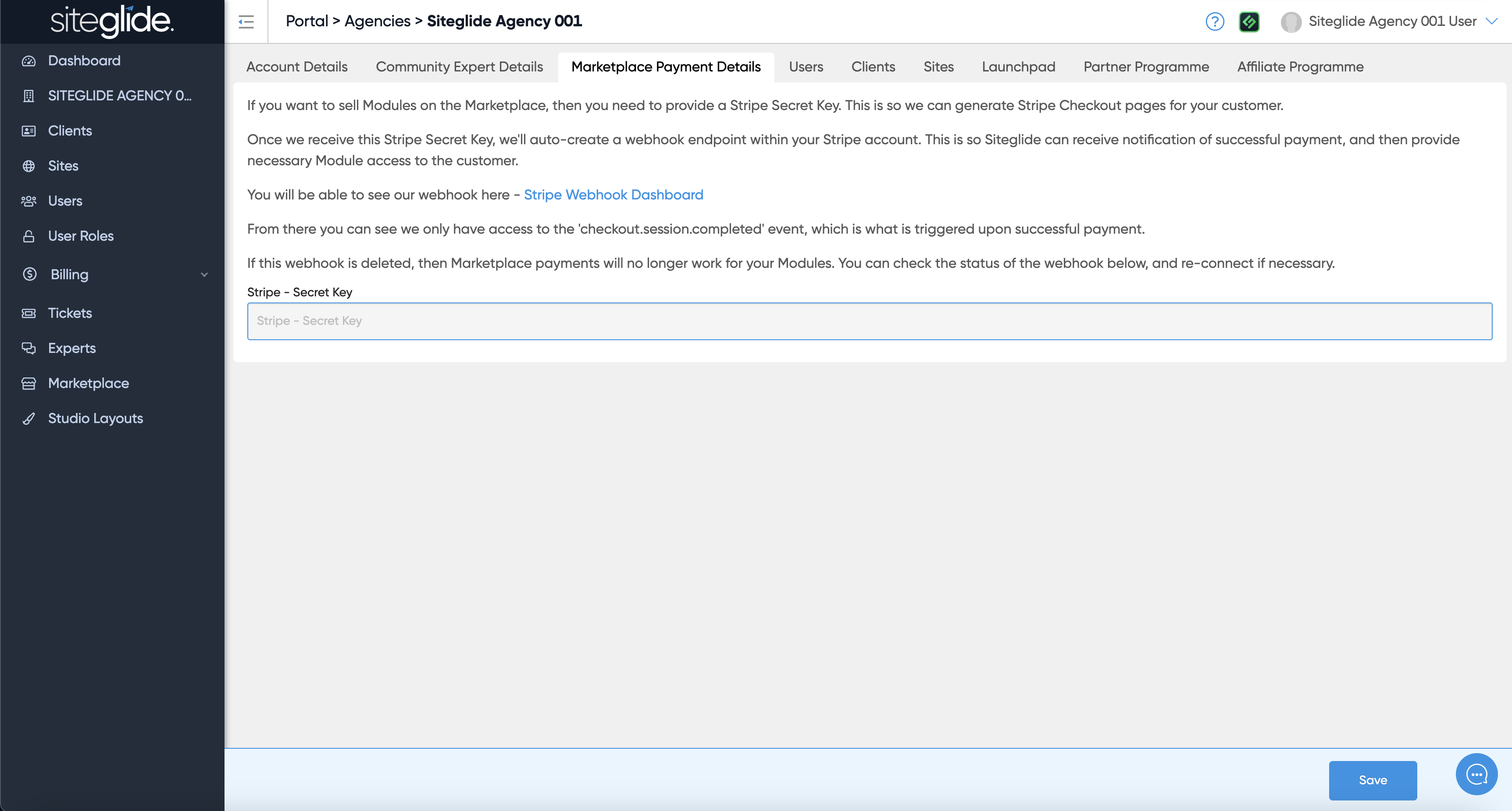This screenshot has width=1512, height=811.
Task: Collapse sidebar with hamburger menu icon
Action: 246,22
